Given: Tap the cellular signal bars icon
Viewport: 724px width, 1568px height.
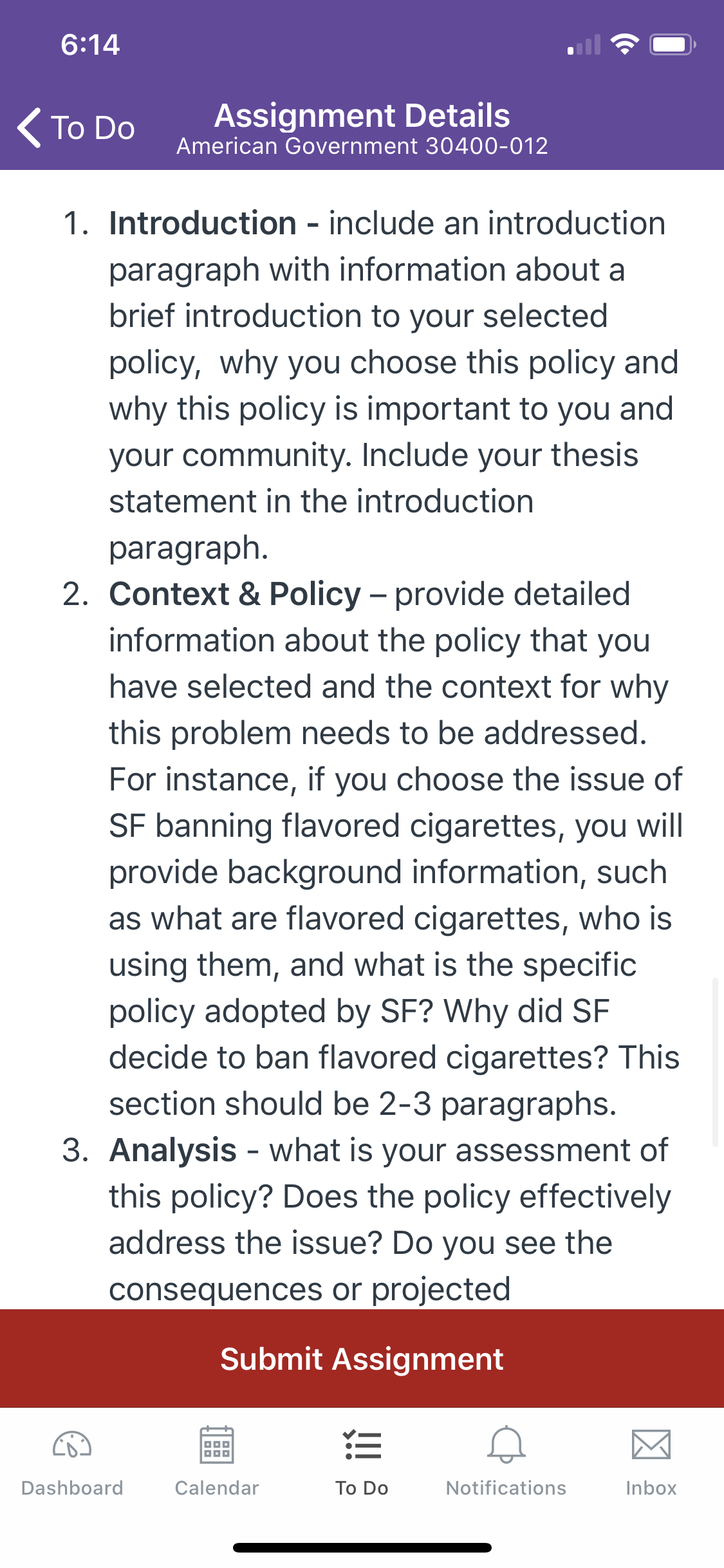Looking at the screenshot, I should [584, 44].
